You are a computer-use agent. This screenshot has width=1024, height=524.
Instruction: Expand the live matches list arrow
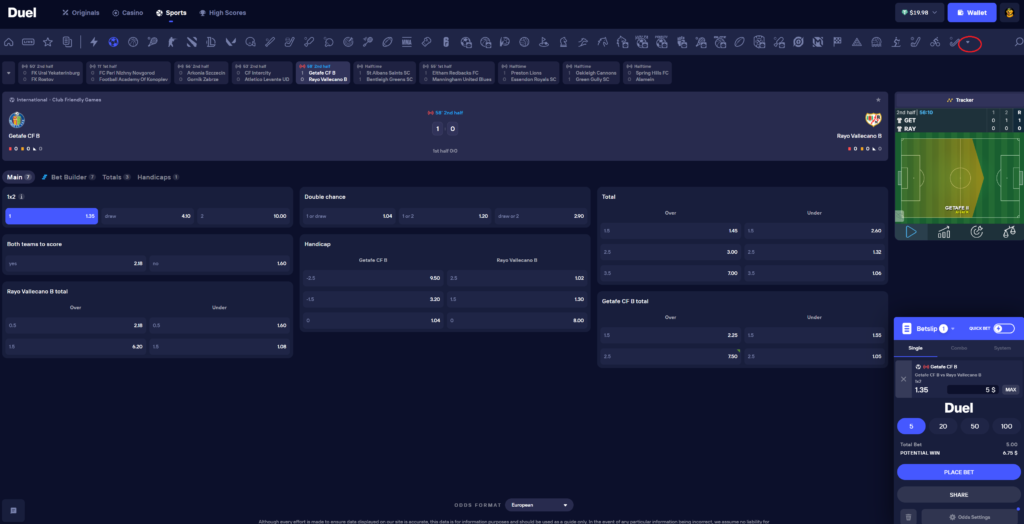tap(9, 73)
